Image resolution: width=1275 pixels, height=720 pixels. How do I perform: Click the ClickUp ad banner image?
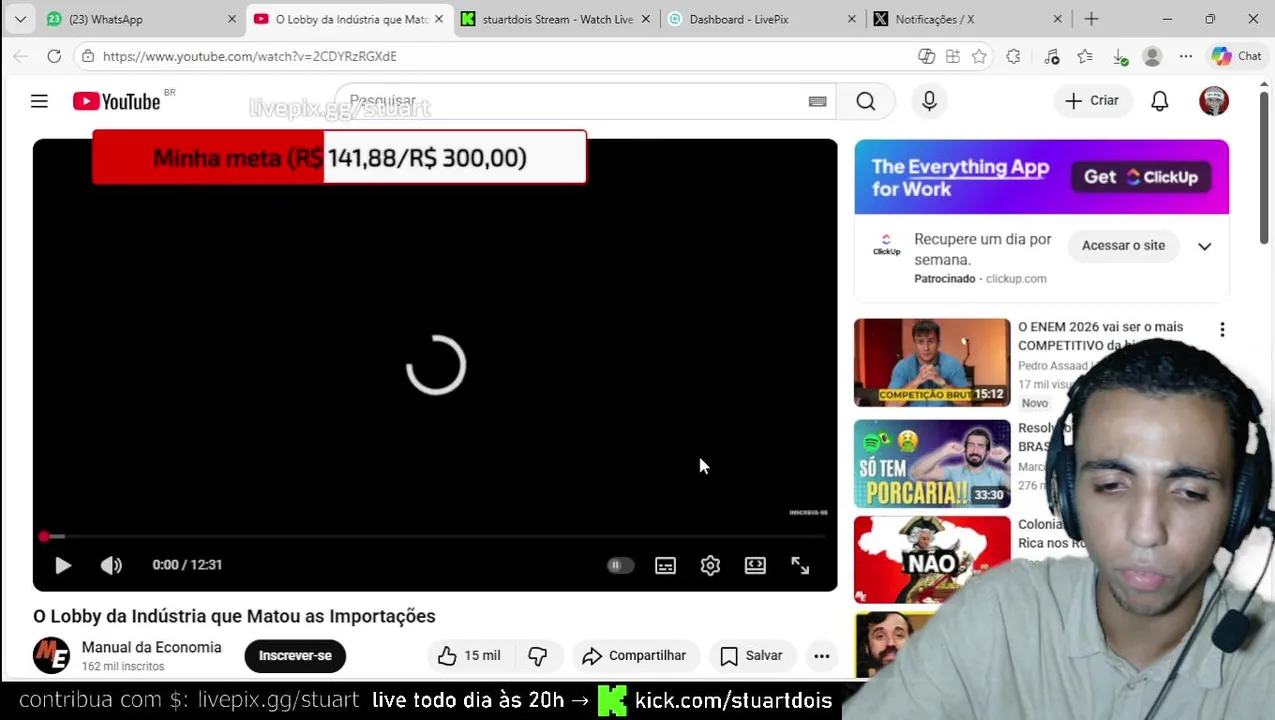coord(1041,177)
